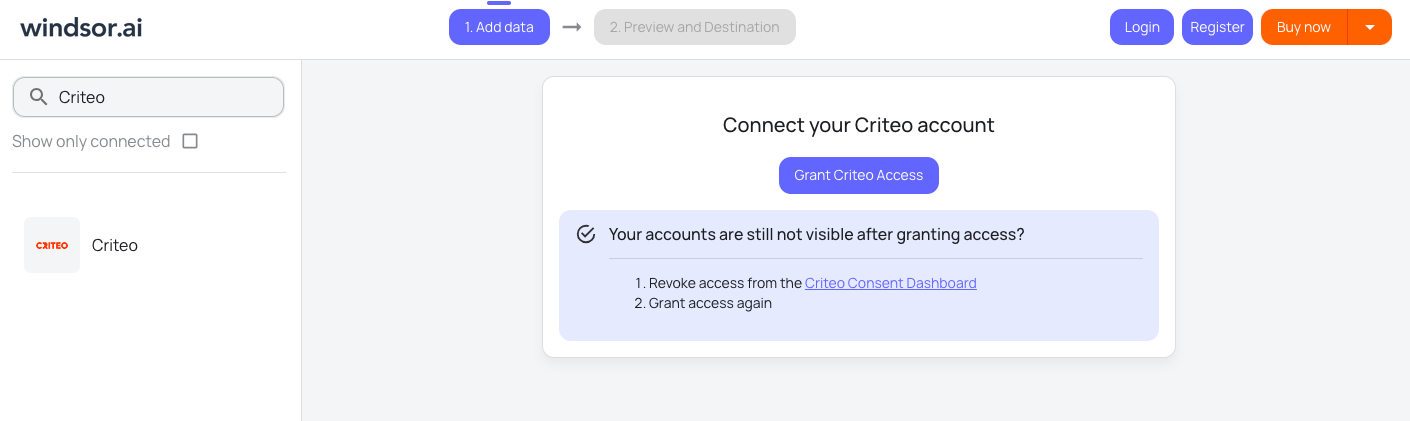Click the orange Buy now button
Image resolution: width=1410 pixels, height=421 pixels.
tap(1303, 27)
